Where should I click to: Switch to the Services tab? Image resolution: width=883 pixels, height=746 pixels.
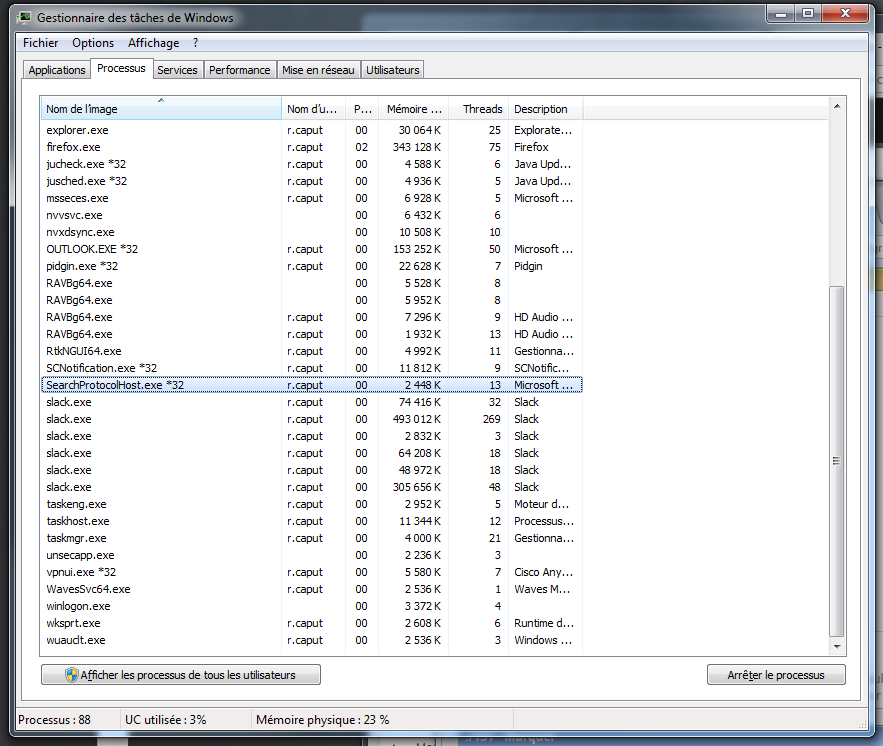(177, 70)
